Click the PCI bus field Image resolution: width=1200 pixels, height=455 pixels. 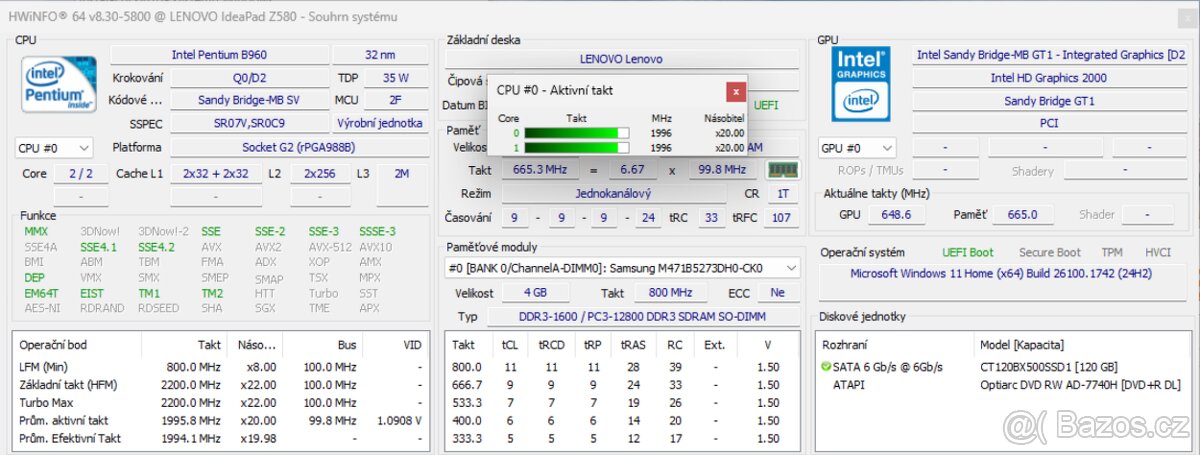click(1050, 123)
